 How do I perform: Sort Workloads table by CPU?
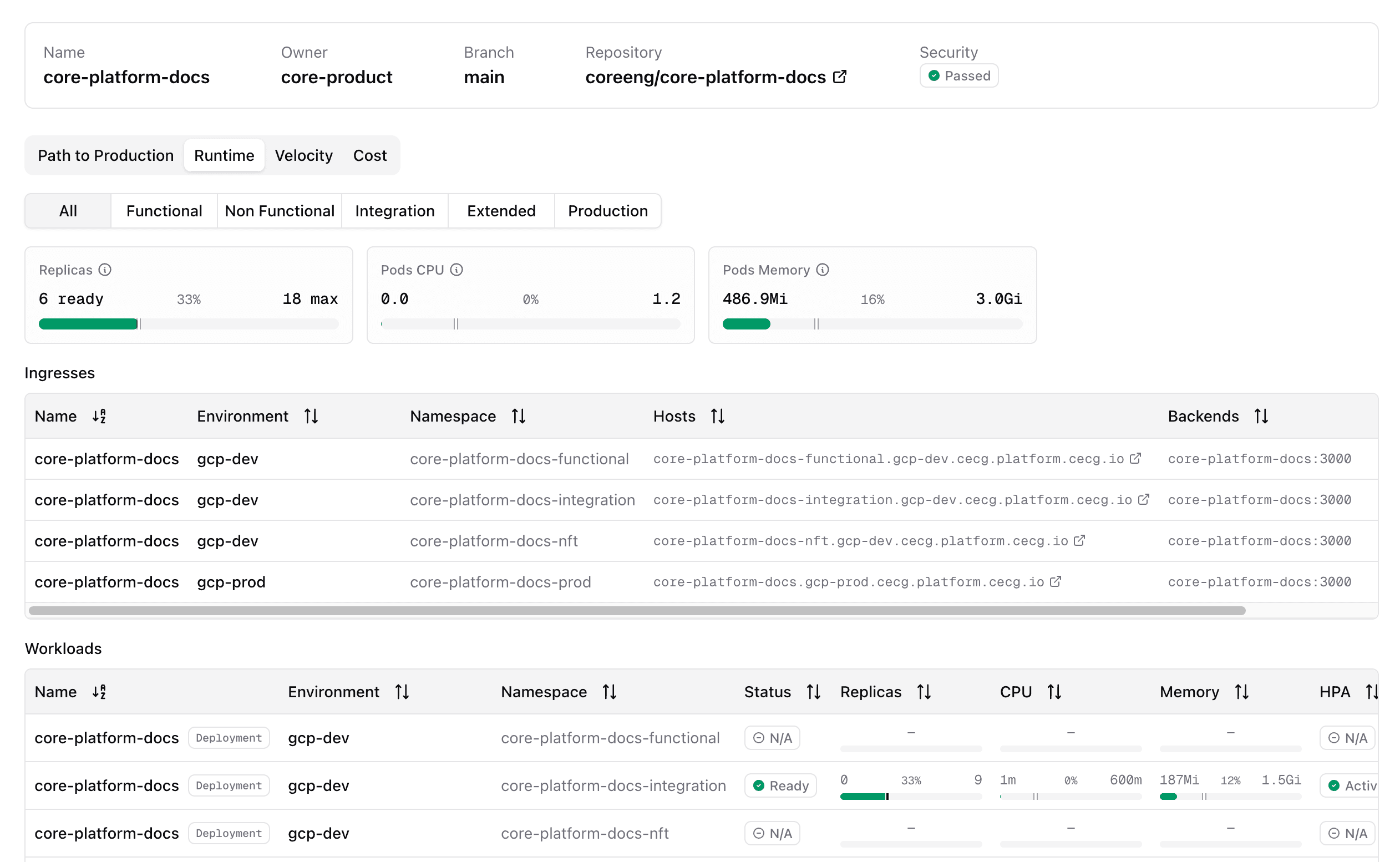(1054, 692)
